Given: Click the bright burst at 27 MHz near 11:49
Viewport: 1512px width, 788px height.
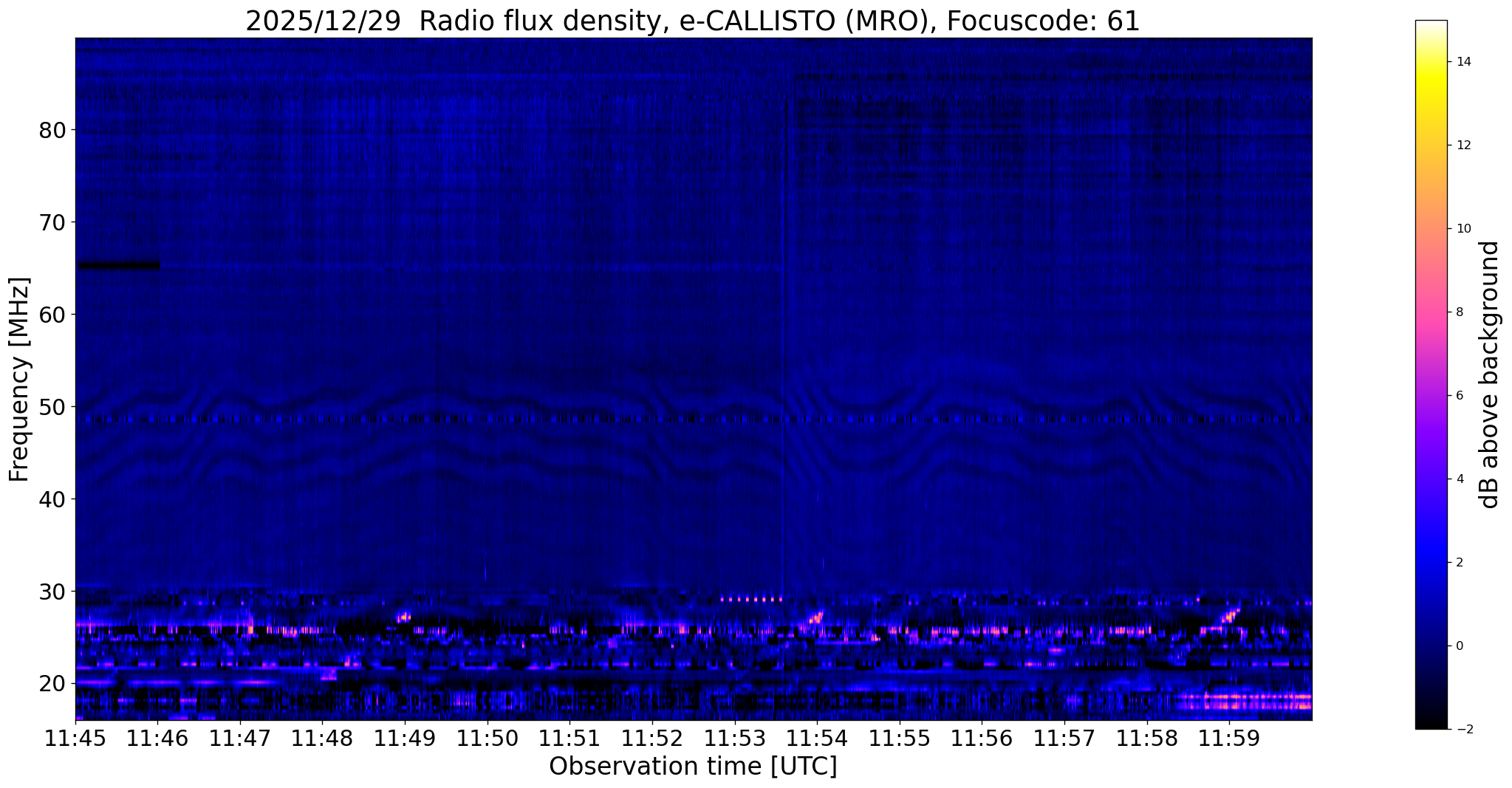Looking at the screenshot, I should tap(403, 617).
